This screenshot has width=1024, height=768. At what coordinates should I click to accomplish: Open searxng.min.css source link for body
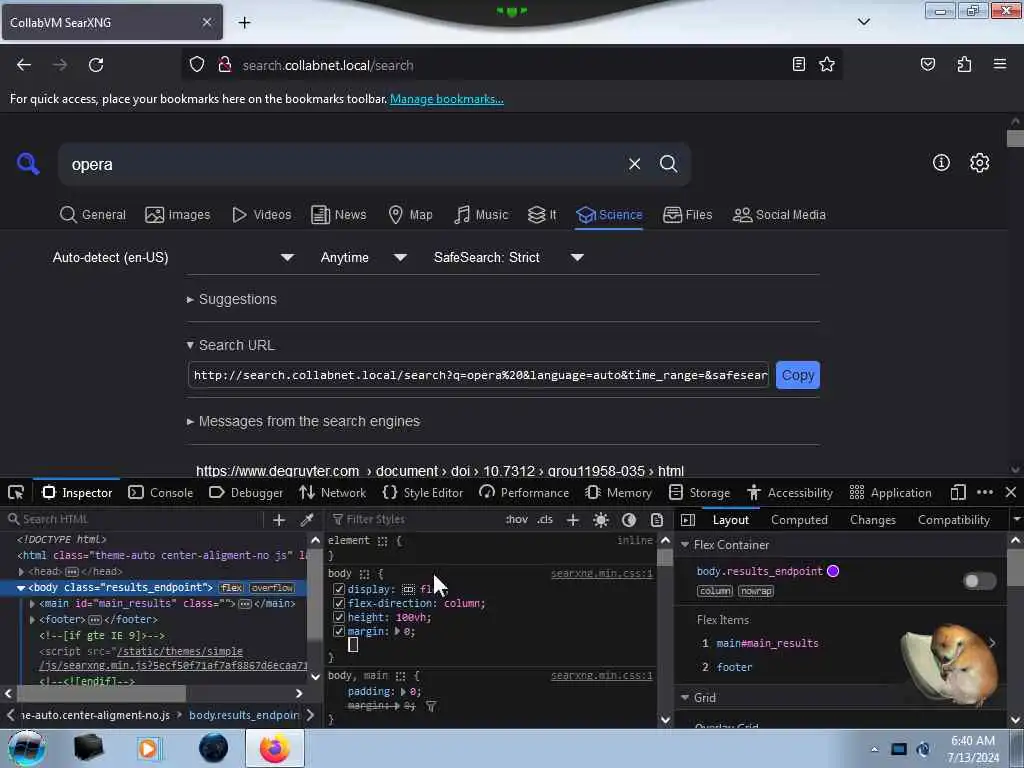coord(601,573)
